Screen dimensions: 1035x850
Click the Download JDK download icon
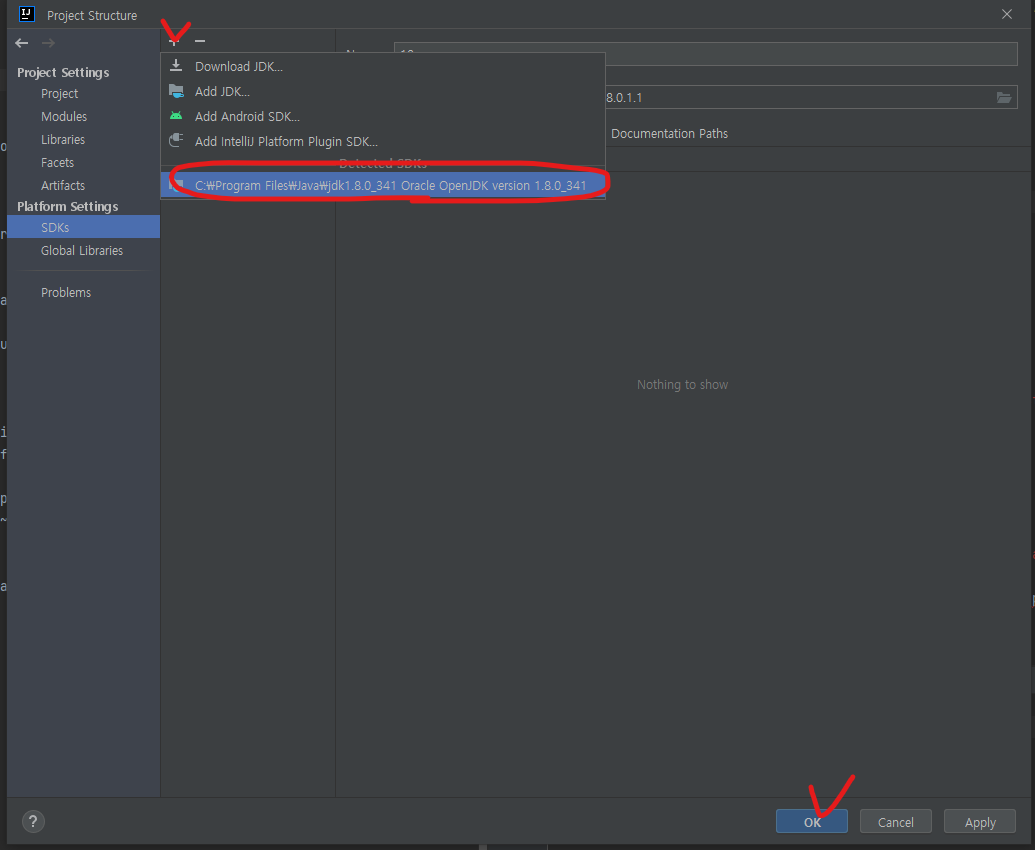pyautogui.click(x=176, y=65)
